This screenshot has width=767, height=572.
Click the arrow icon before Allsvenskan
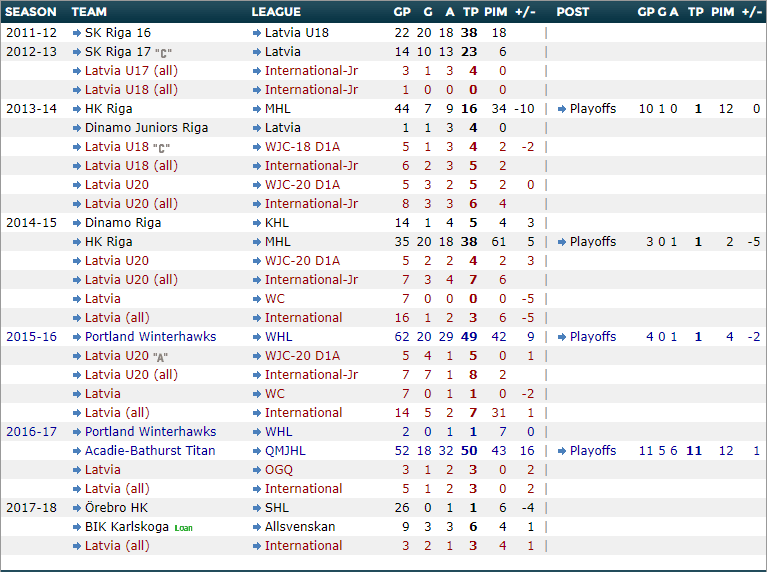point(256,527)
